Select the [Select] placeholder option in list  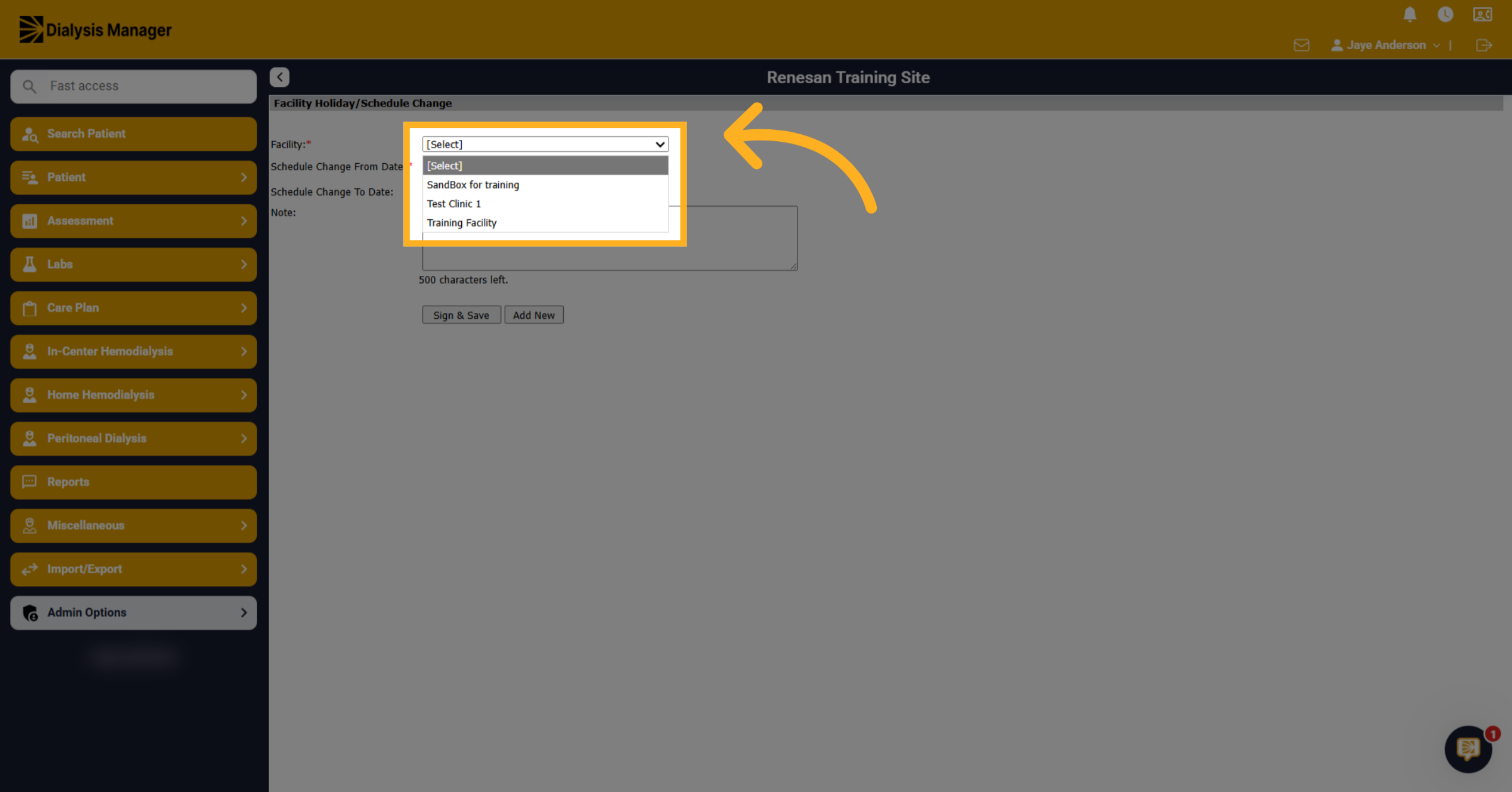[x=545, y=166]
